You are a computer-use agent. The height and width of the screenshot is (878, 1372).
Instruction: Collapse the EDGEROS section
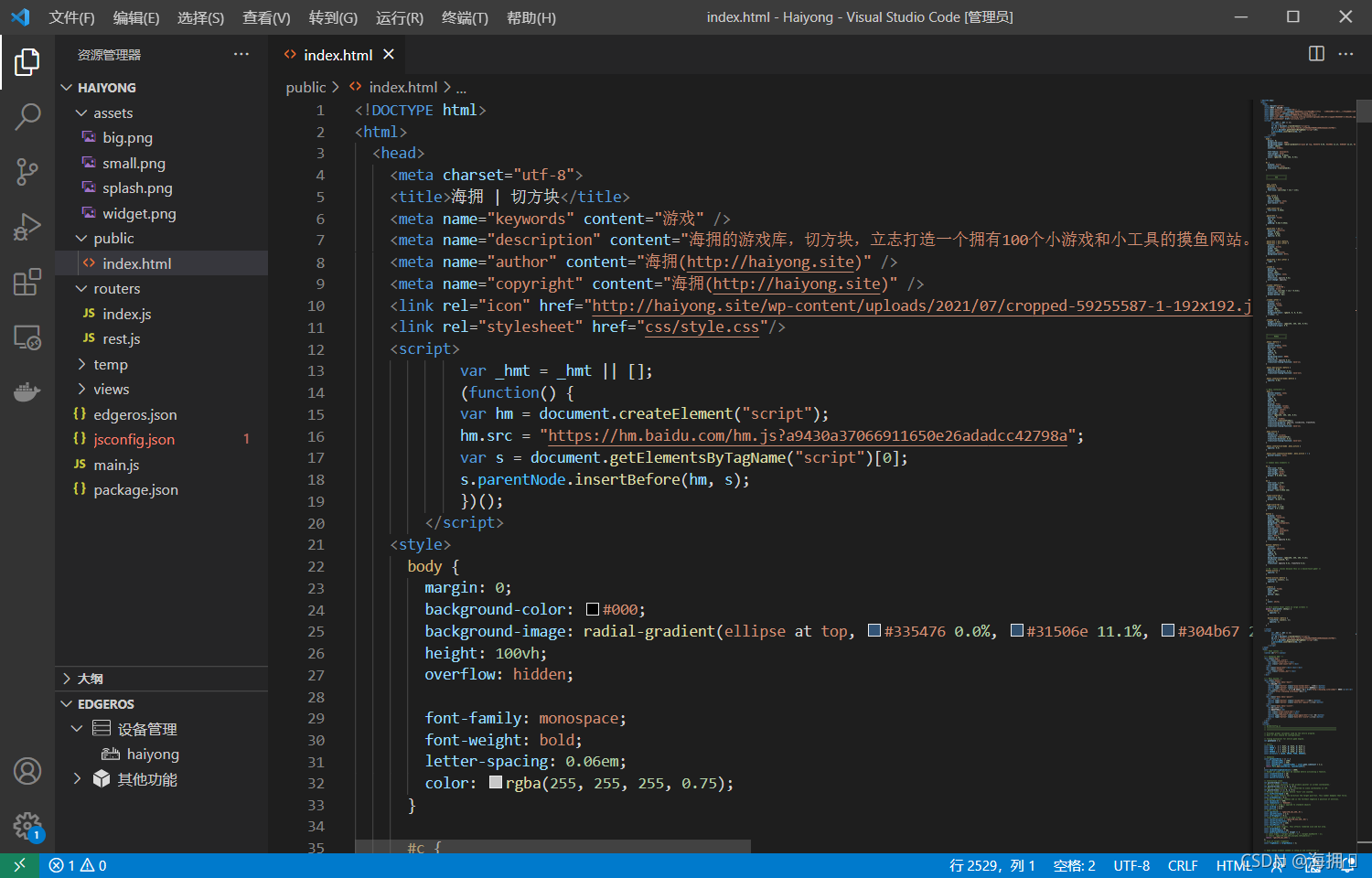(x=66, y=703)
